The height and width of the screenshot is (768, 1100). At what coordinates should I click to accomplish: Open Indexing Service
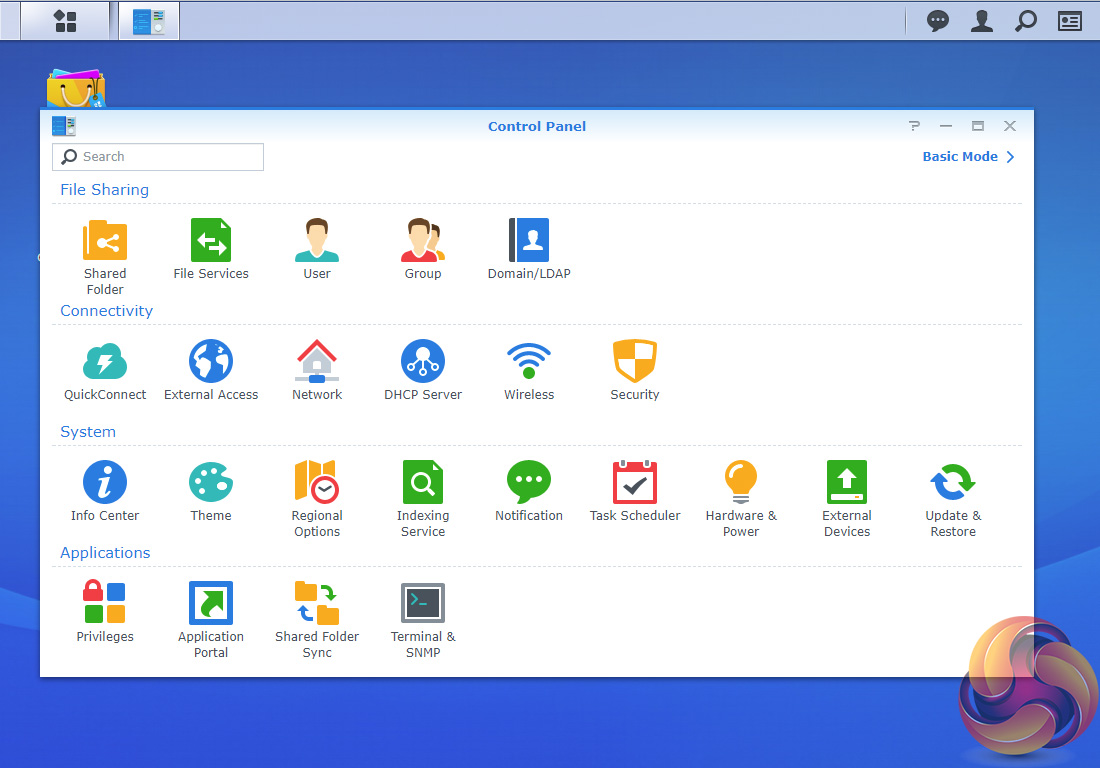(422, 499)
